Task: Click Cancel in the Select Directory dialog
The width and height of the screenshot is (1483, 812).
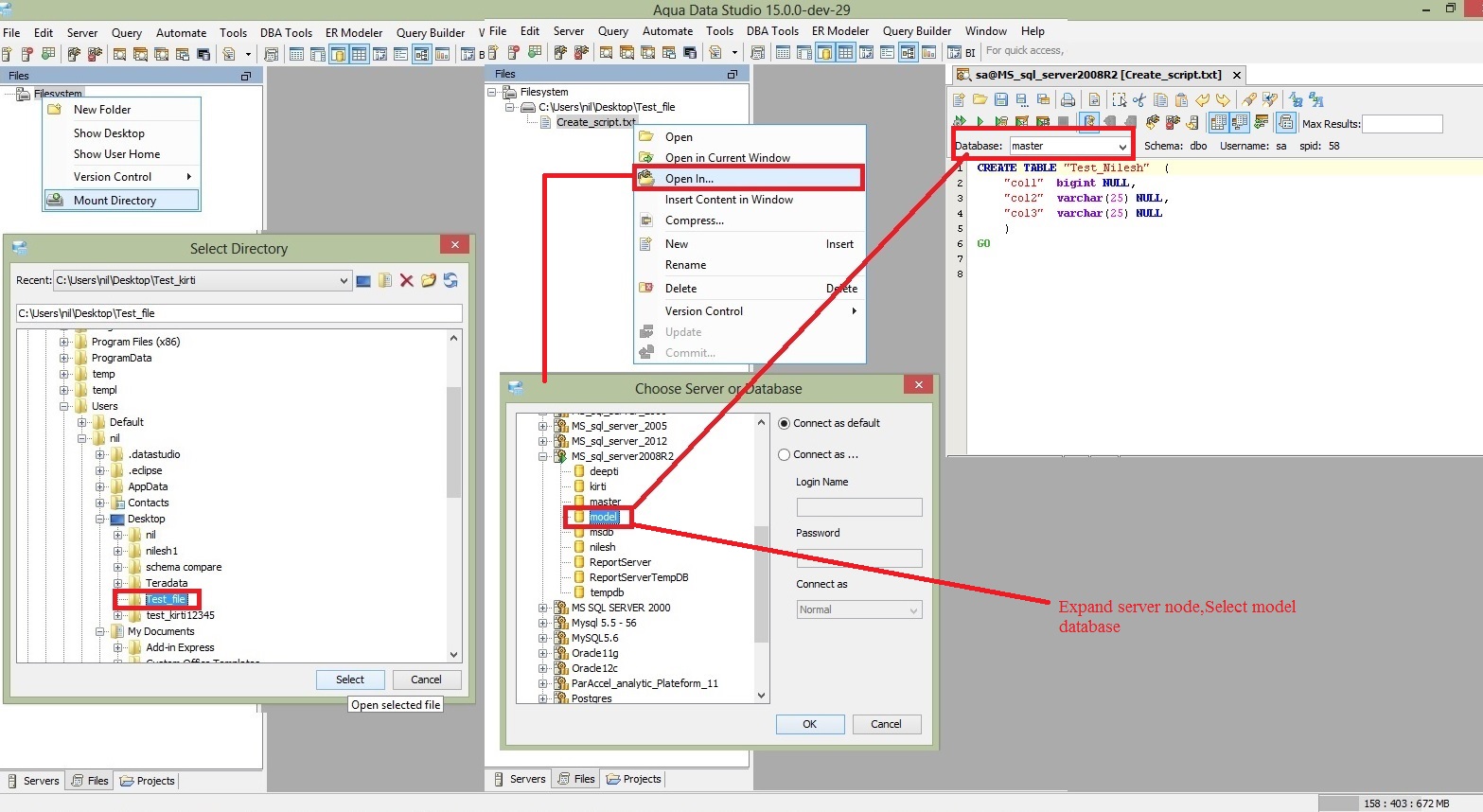Action: [x=426, y=680]
